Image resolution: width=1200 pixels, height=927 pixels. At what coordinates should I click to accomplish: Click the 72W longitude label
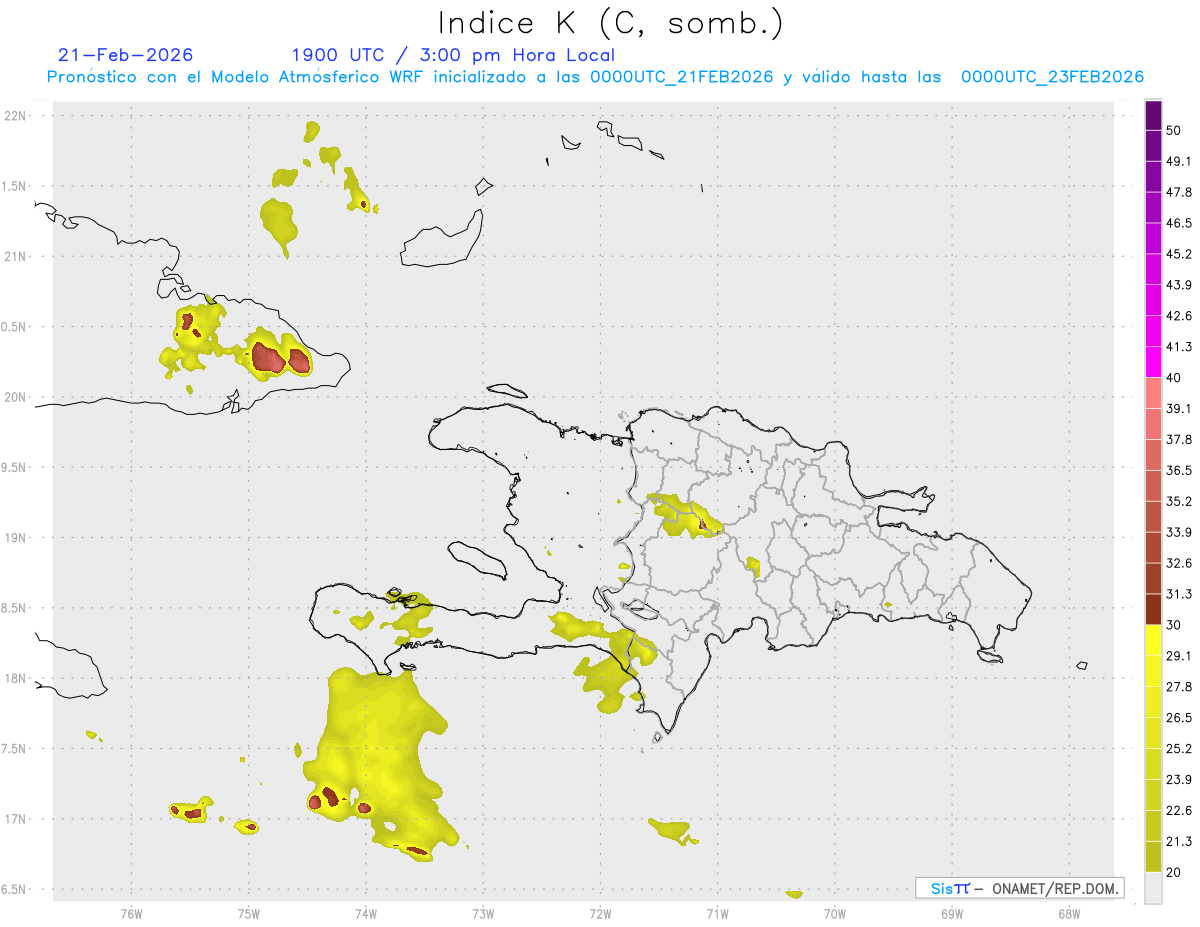coord(600,913)
